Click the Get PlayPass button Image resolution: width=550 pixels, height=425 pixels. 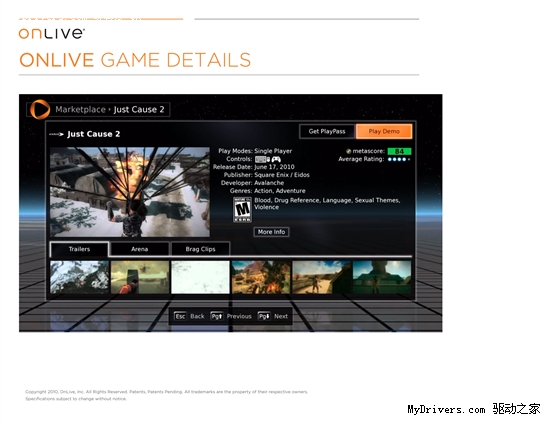[x=327, y=131]
